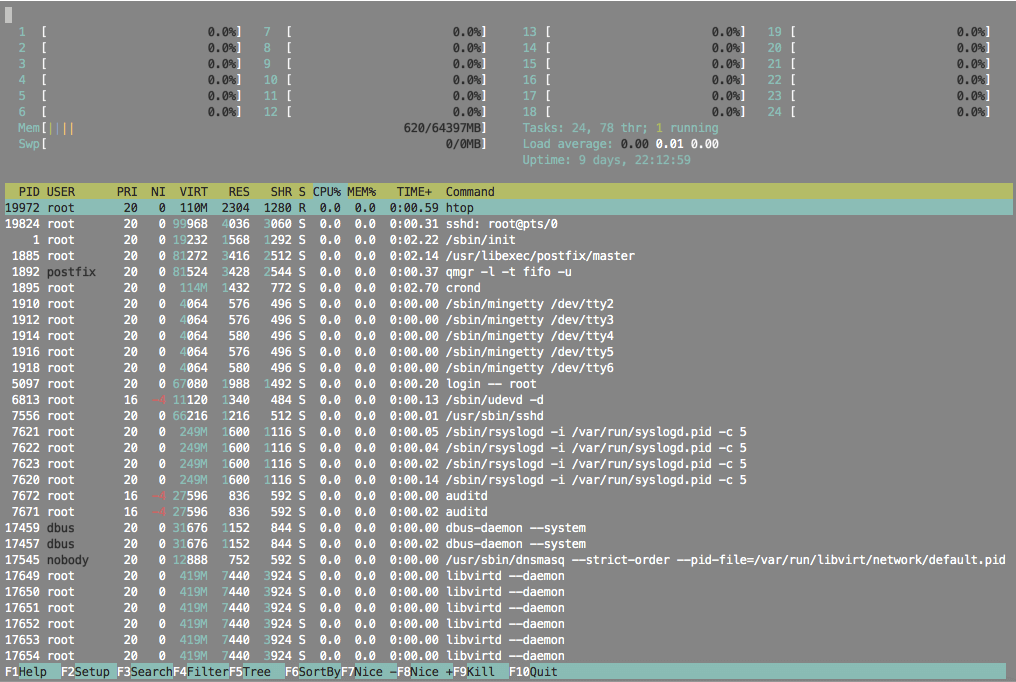Image resolution: width=1016 pixels, height=682 pixels.
Task: Decrease priority using F7Nice -
Action: click(x=366, y=671)
